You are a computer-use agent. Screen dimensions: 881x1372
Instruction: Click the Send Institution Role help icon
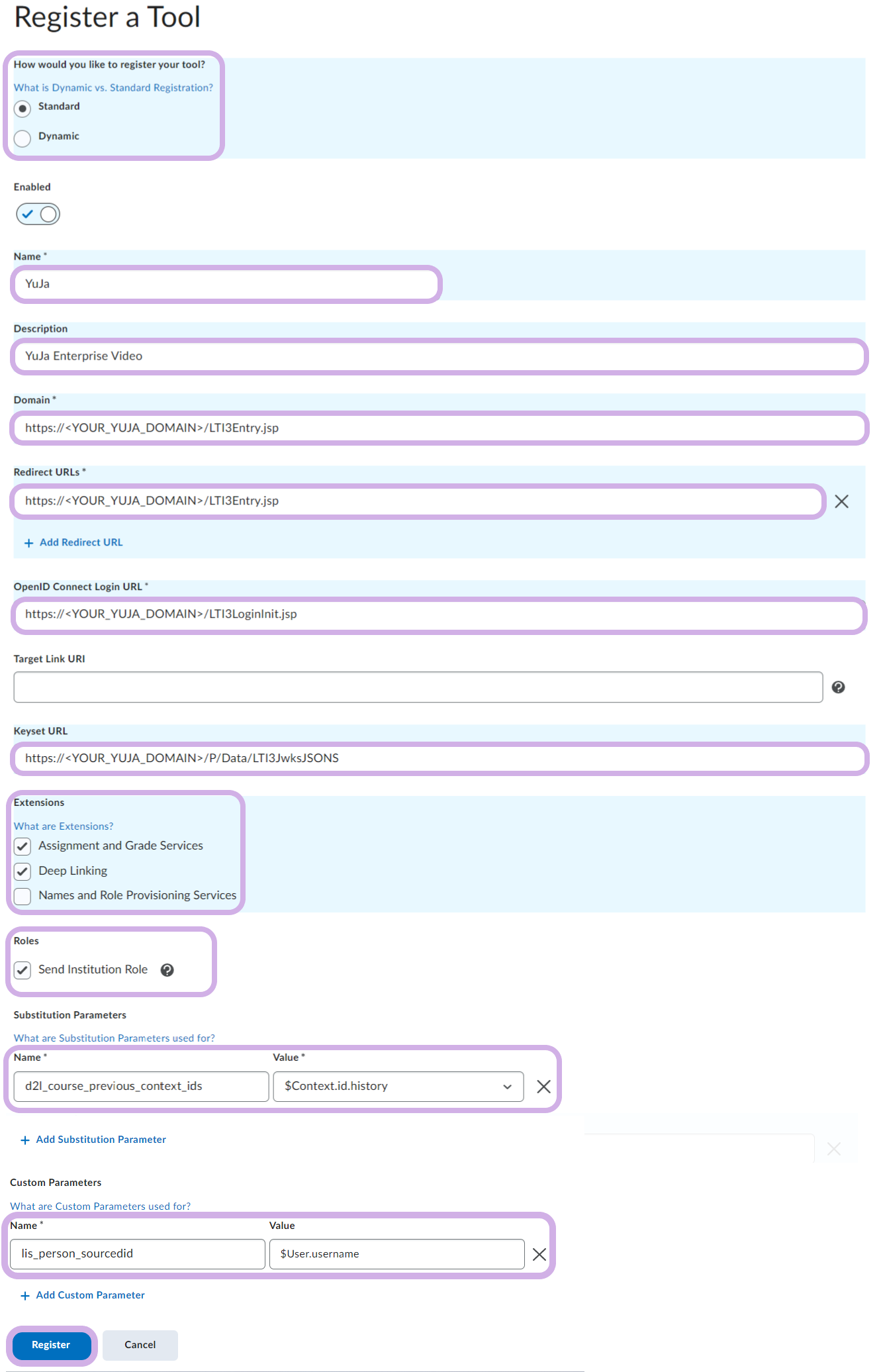coord(167,970)
